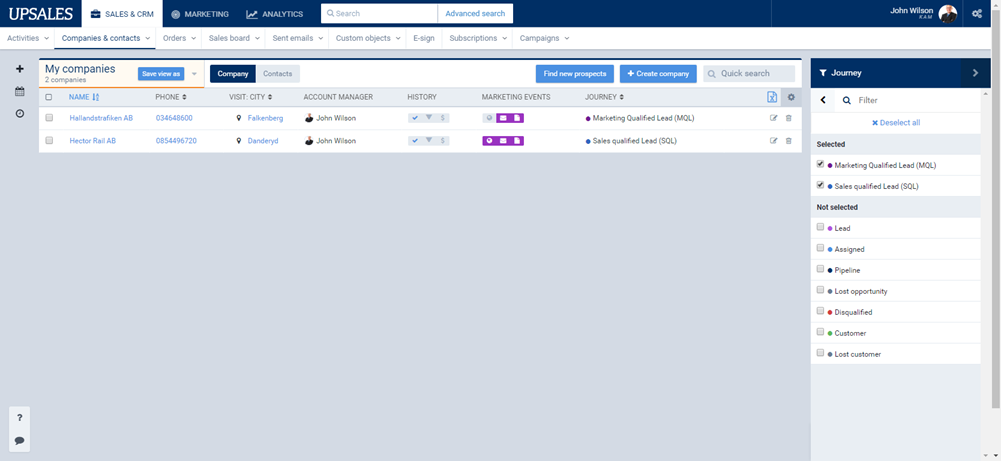Switch to the Analytics section
This screenshot has height=461, width=1001.
[275, 13]
